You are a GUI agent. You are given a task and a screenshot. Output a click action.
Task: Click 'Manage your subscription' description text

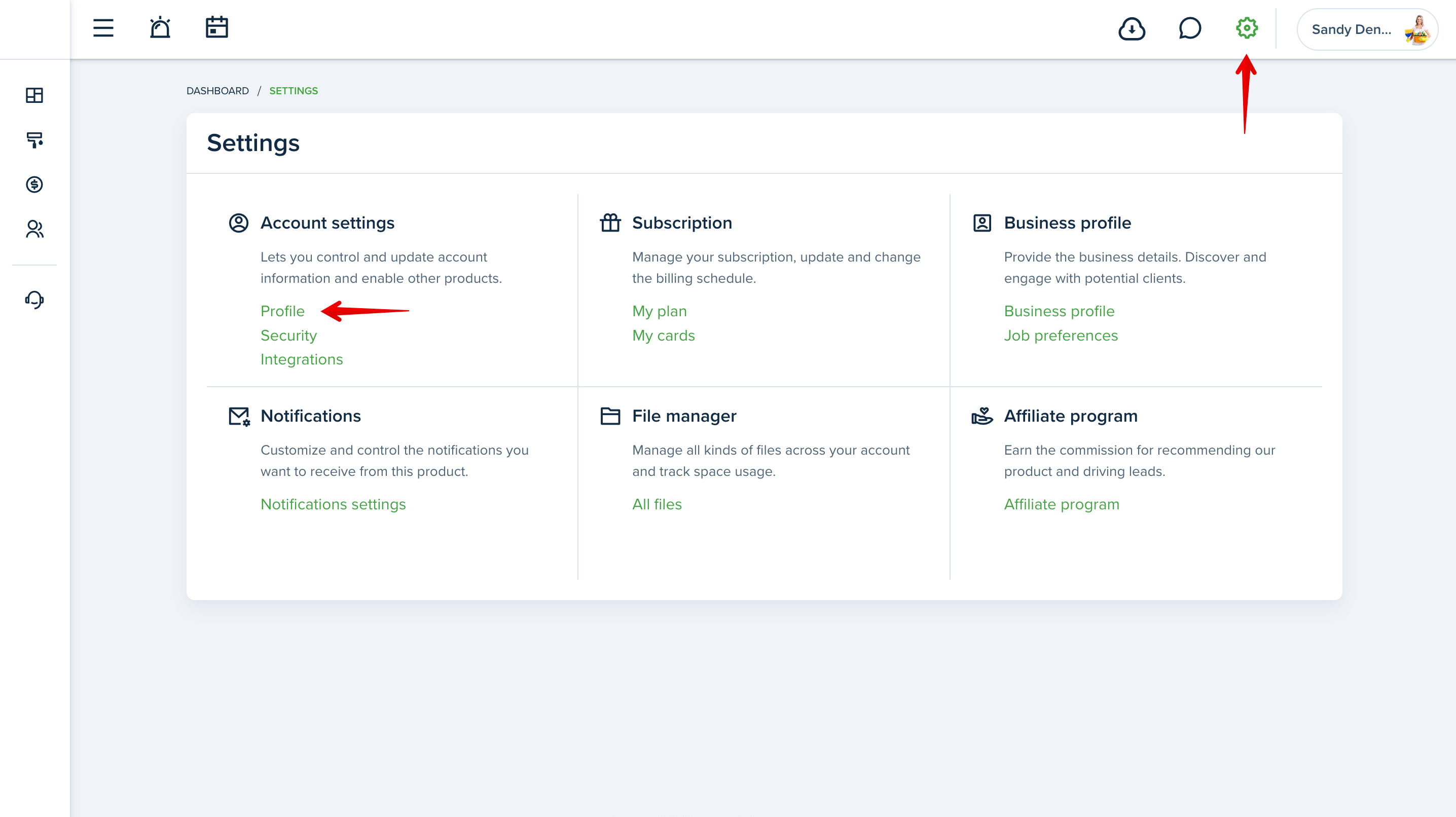pyautogui.click(x=777, y=268)
